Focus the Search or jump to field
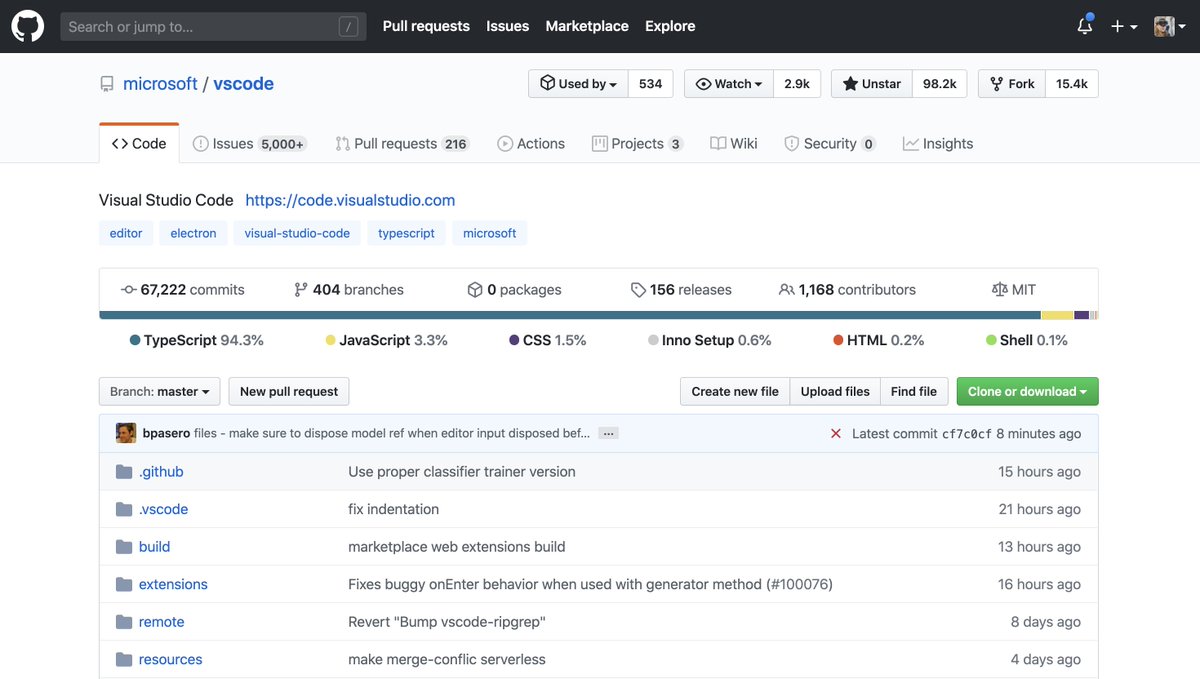1200x679 pixels. tap(213, 27)
